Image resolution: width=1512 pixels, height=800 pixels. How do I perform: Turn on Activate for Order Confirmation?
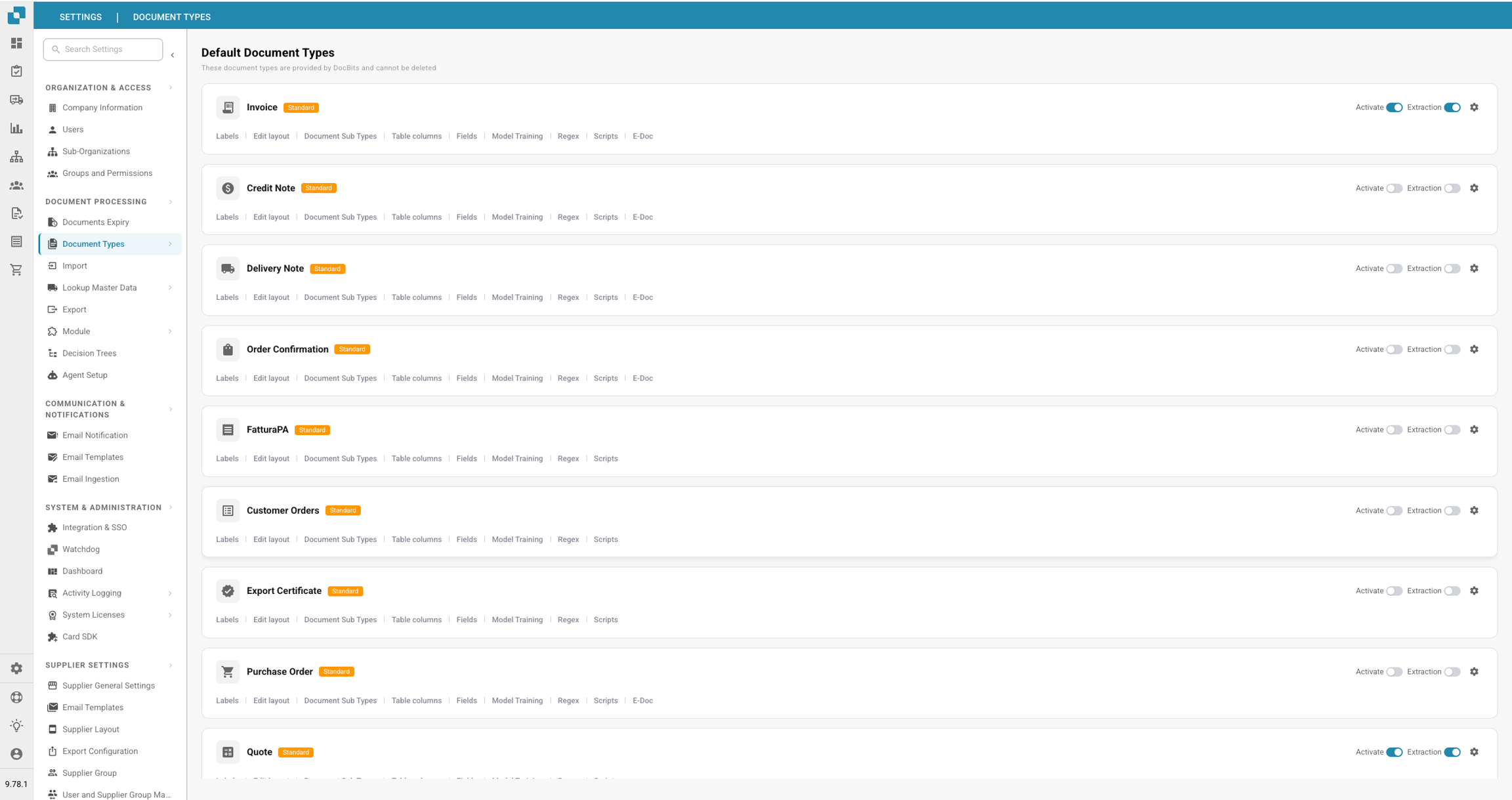1394,349
